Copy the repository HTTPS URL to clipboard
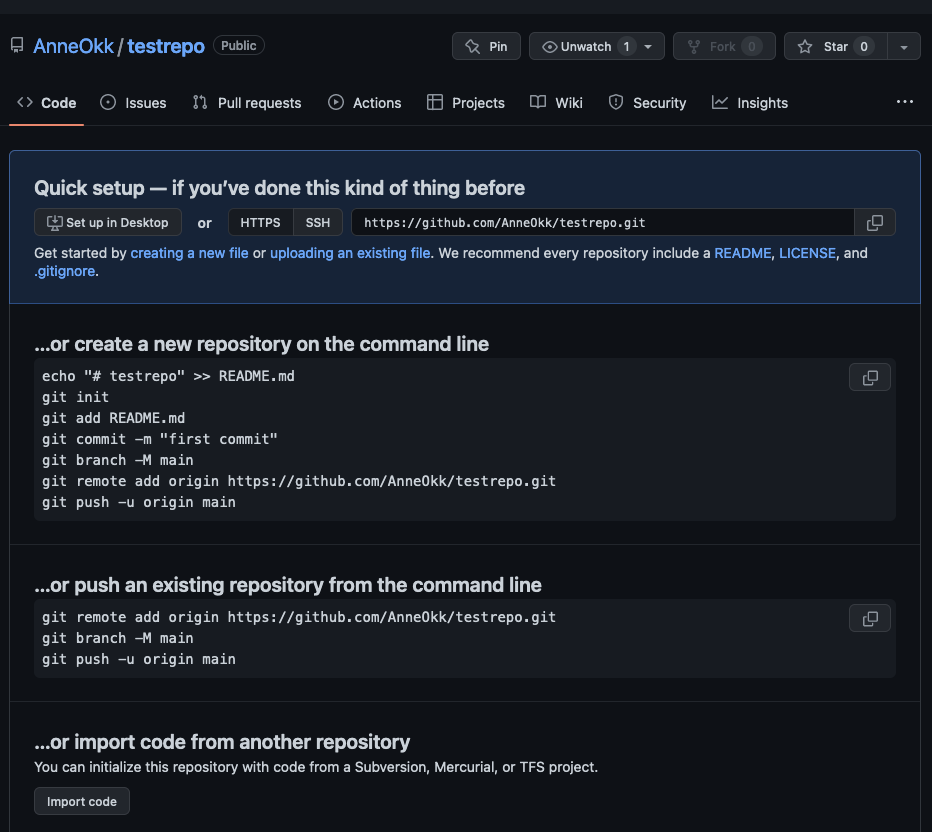Viewport: 932px width, 832px height. click(x=874, y=222)
